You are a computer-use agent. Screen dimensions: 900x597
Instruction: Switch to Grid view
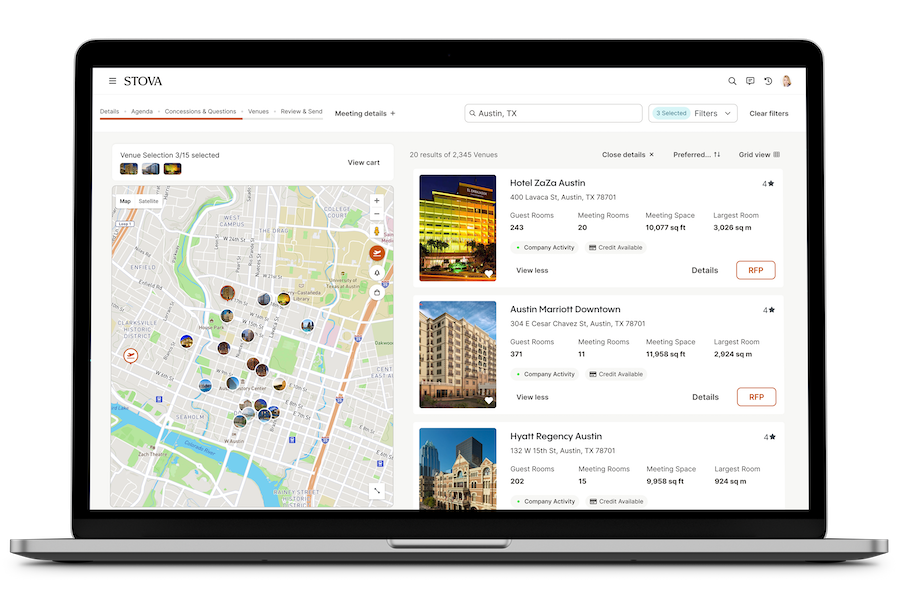pyautogui.click(x=759, y=154)
